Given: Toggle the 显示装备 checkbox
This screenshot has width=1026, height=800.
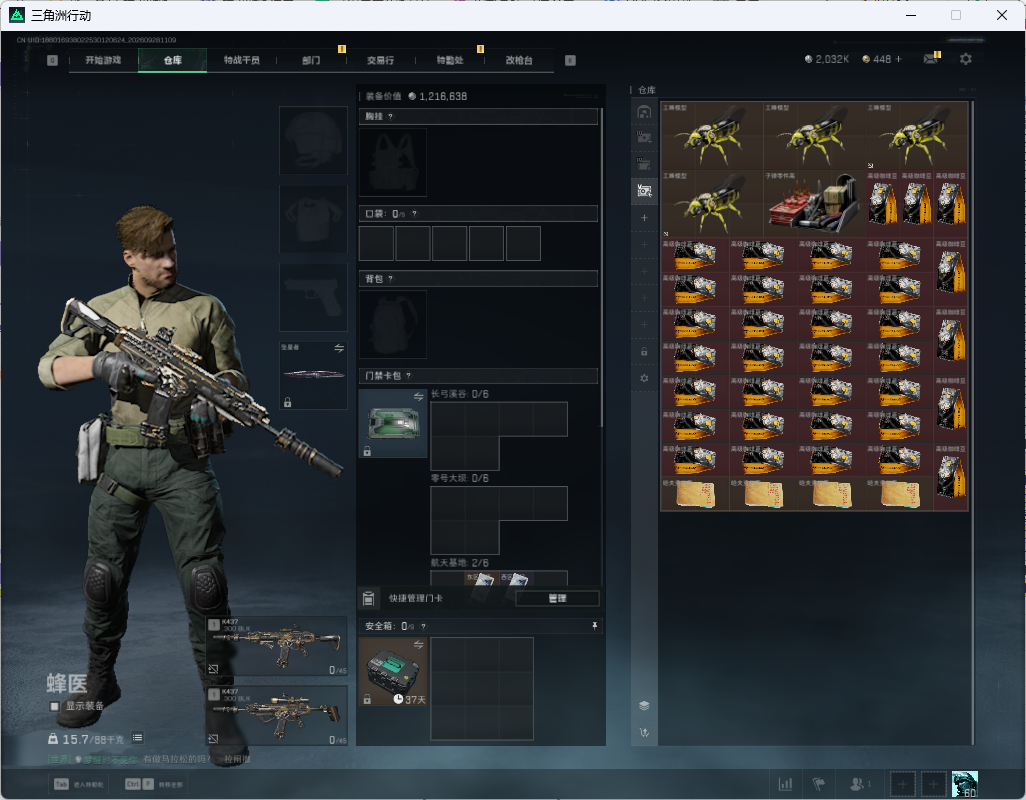Looking at the screenshot, I should (55, 706).
